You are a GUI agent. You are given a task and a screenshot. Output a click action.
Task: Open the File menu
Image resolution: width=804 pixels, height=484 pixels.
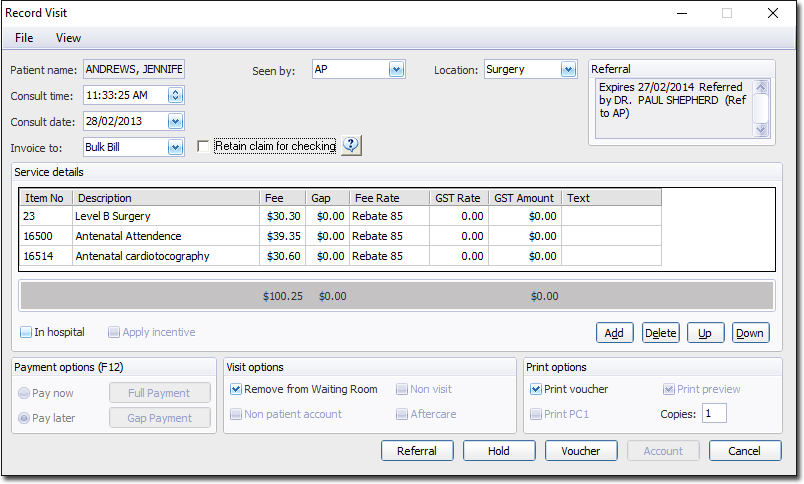24,38
